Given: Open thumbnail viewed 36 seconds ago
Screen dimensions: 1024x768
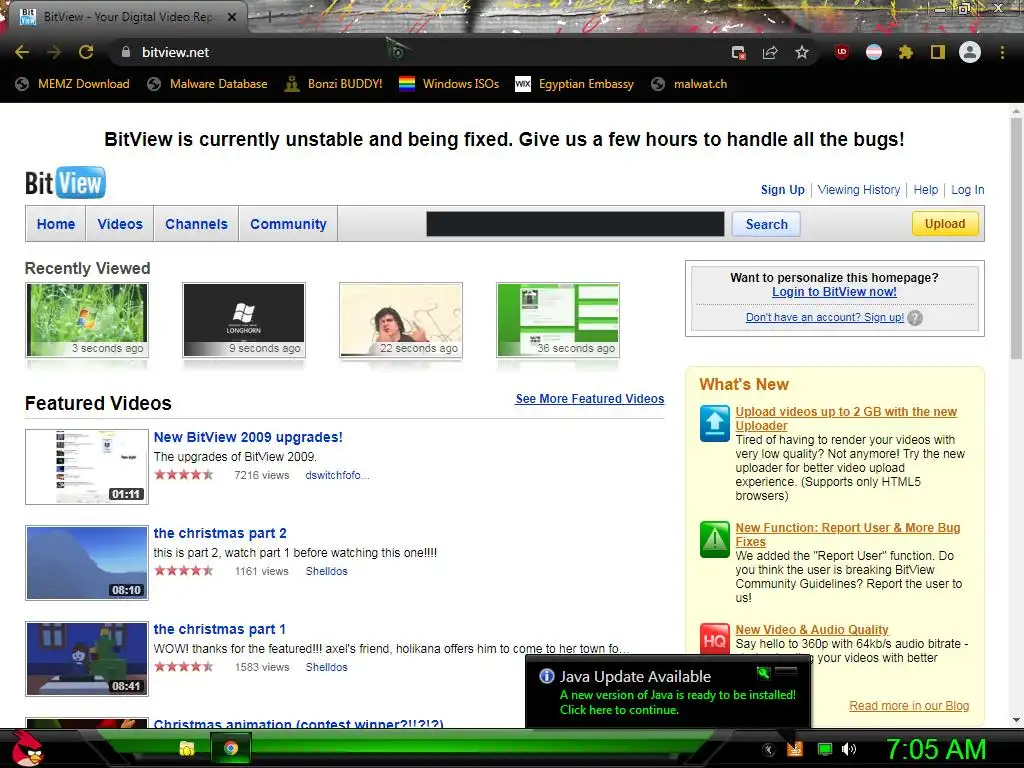Looking at the screenshot, I should 558,320.
